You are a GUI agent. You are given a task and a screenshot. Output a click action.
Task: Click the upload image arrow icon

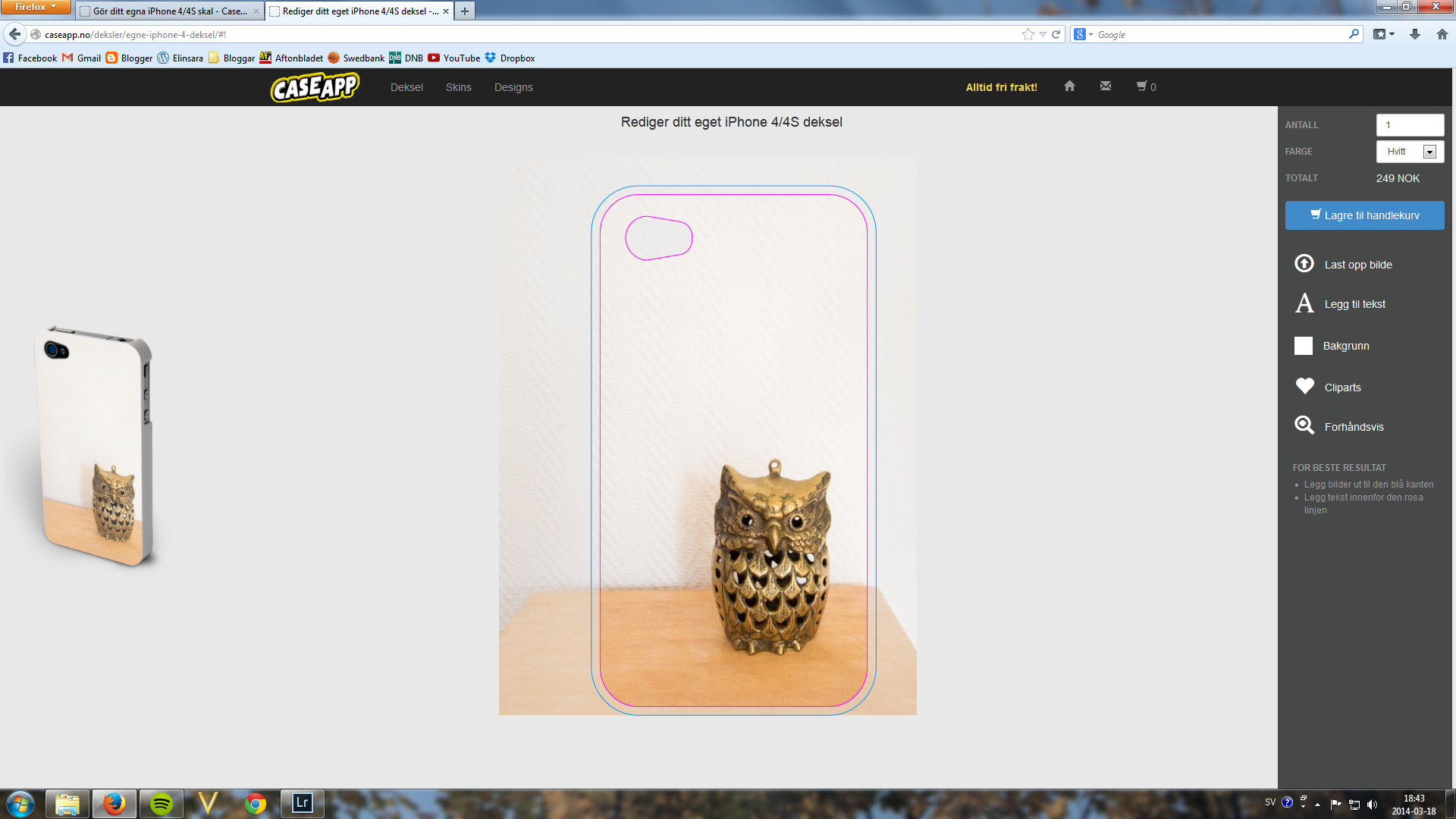coord(1304,263)
